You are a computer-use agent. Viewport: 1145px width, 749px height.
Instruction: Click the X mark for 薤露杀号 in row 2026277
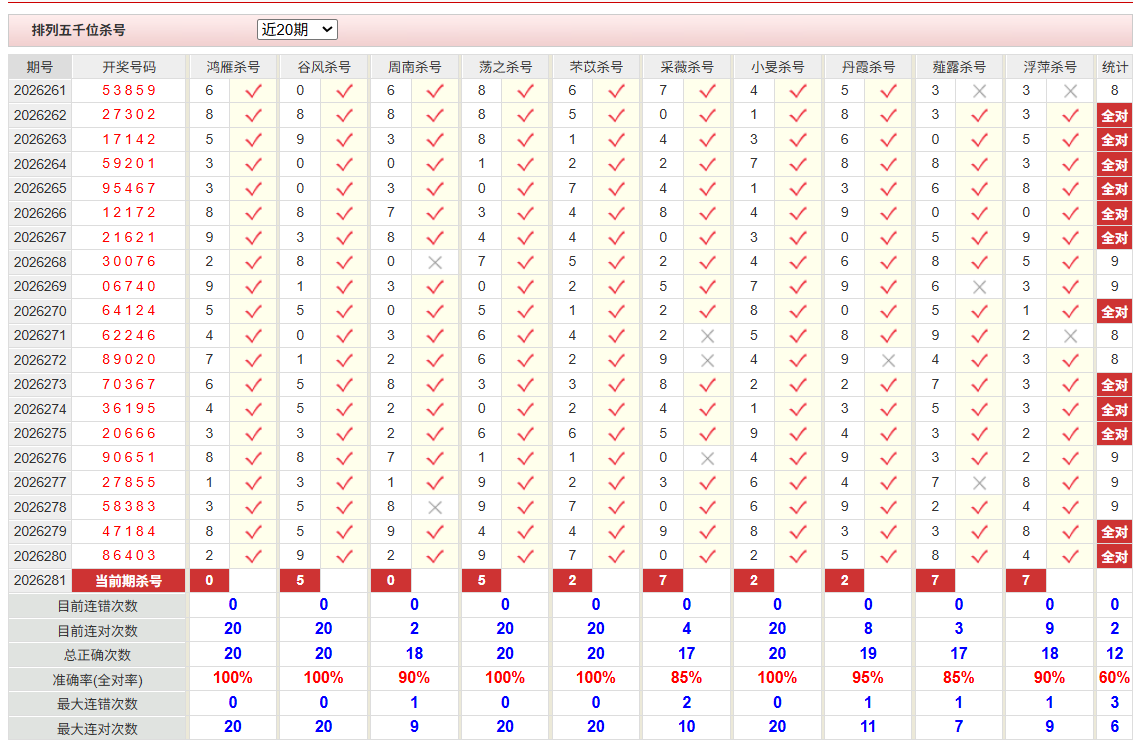pos(979,483)
